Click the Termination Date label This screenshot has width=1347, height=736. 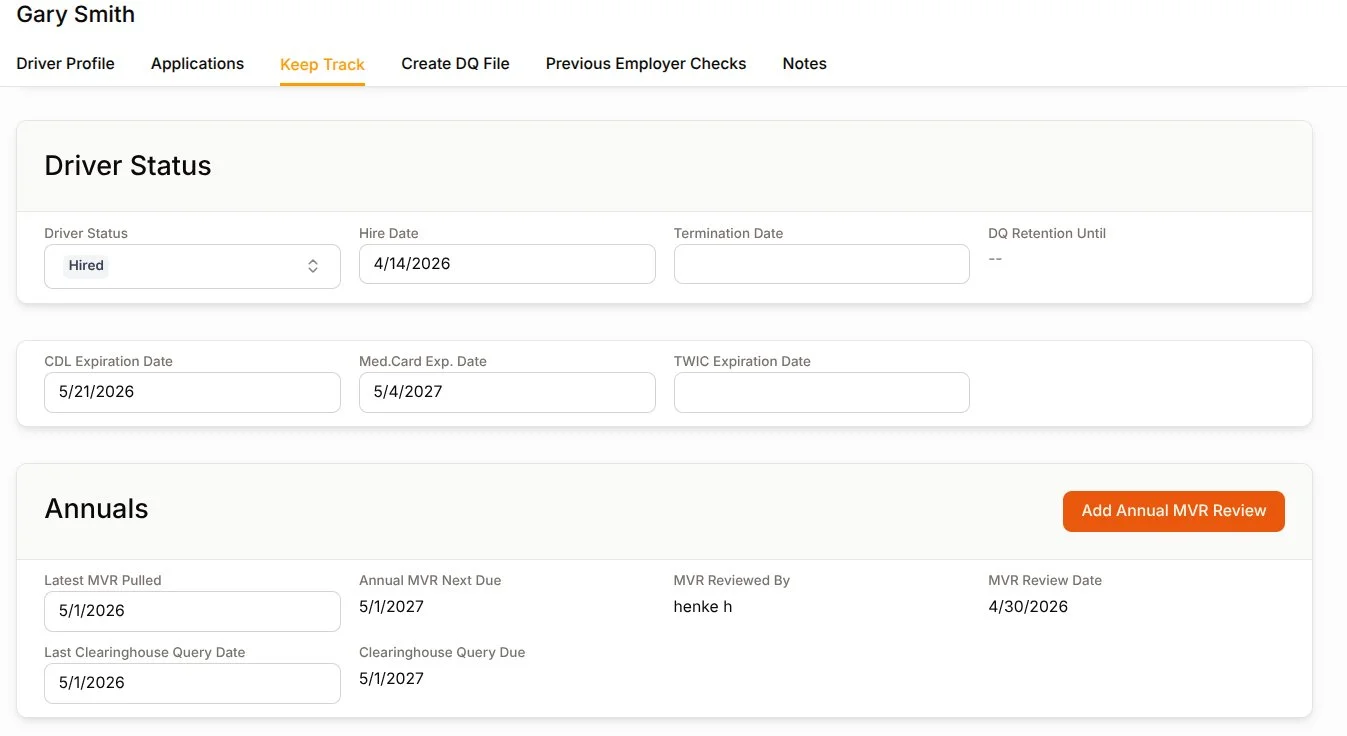point(728,233)
